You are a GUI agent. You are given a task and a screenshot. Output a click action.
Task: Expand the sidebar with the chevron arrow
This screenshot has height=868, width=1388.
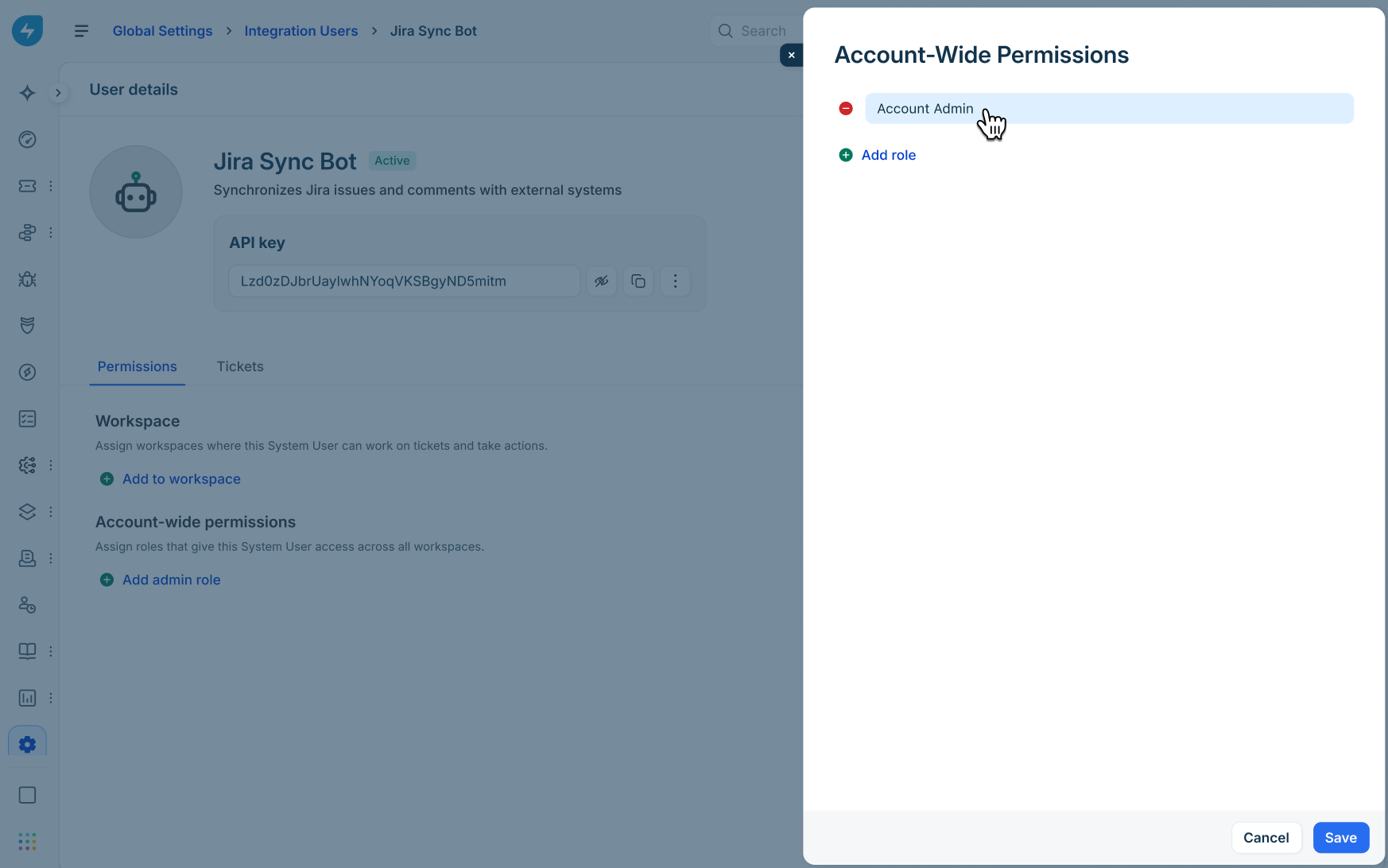tap(58, 93)
